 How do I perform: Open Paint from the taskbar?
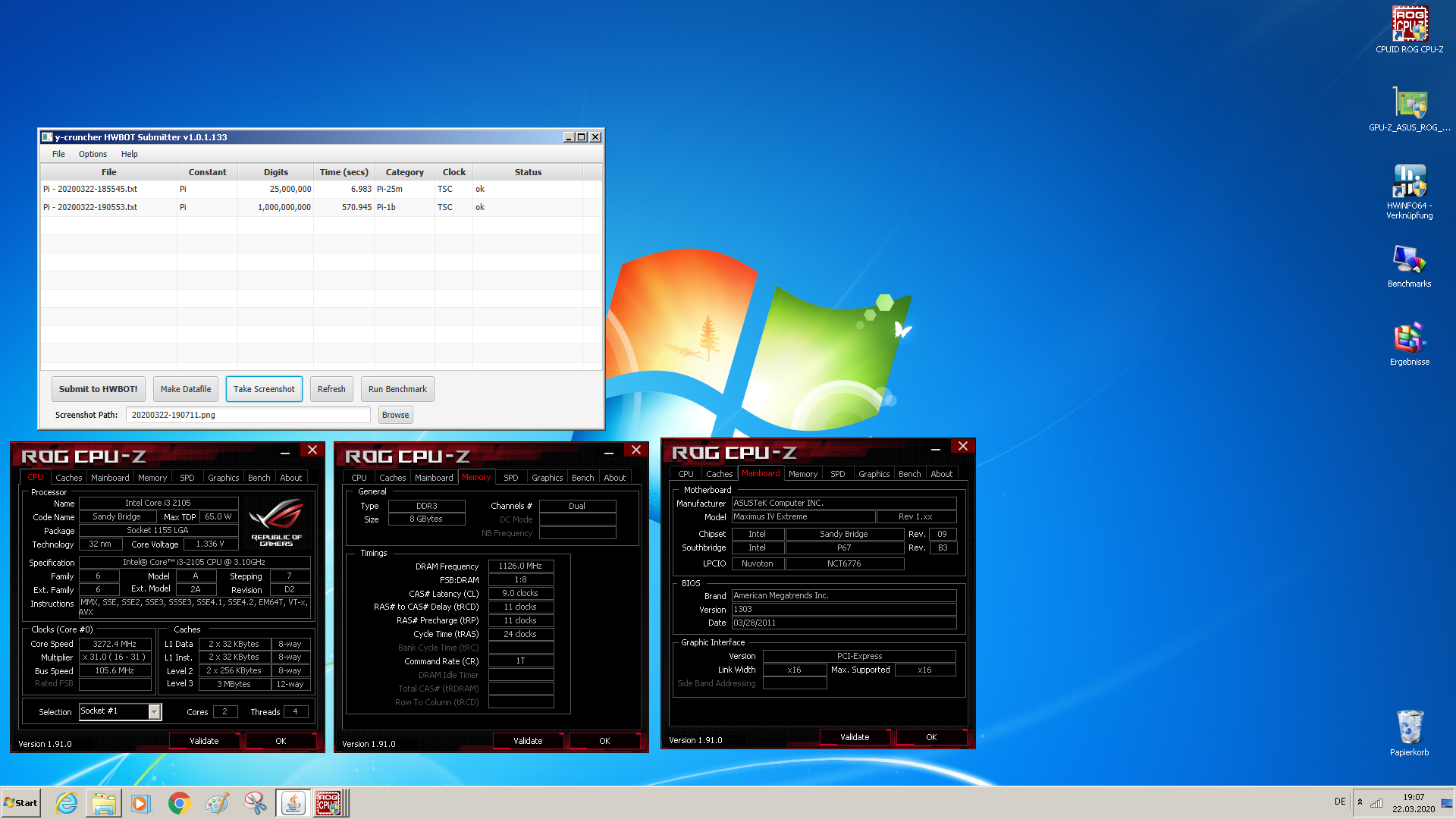coord(217,803)
